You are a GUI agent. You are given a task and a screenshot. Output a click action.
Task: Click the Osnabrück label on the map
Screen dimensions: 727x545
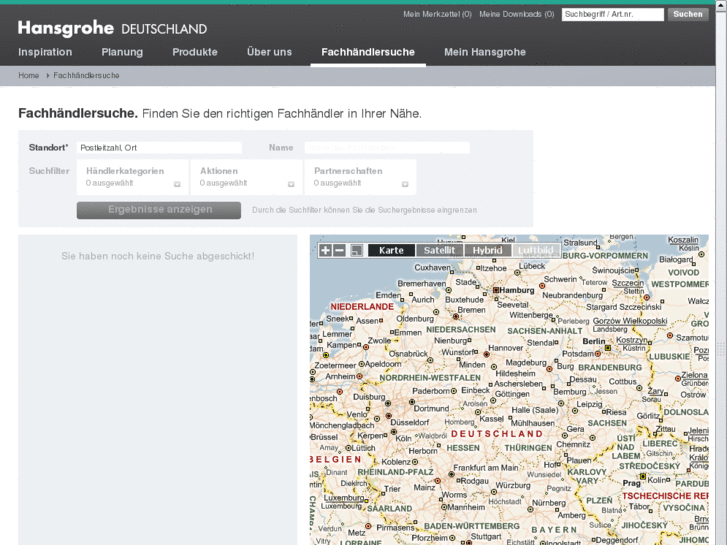tap(408, 353)
